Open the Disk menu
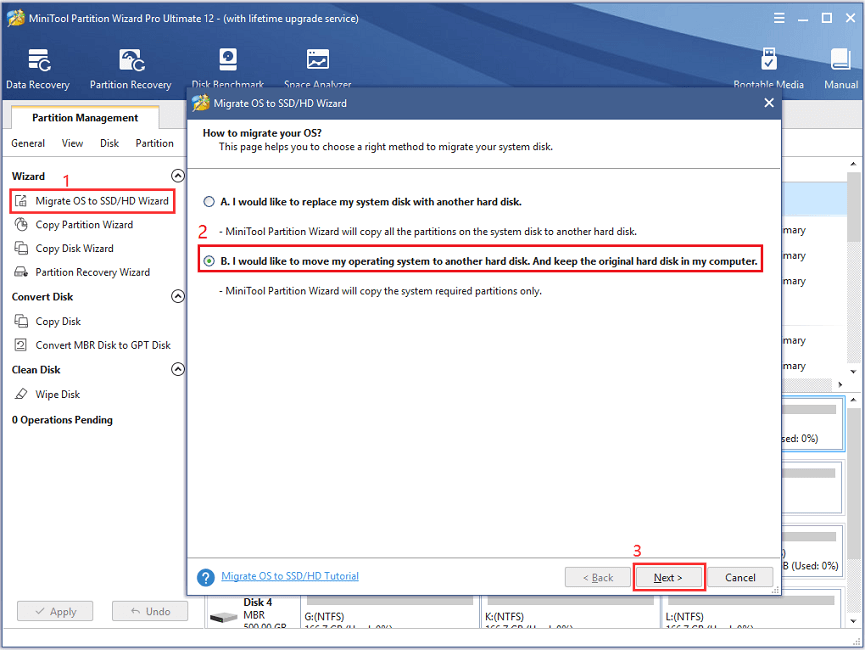 pos(109,143)
